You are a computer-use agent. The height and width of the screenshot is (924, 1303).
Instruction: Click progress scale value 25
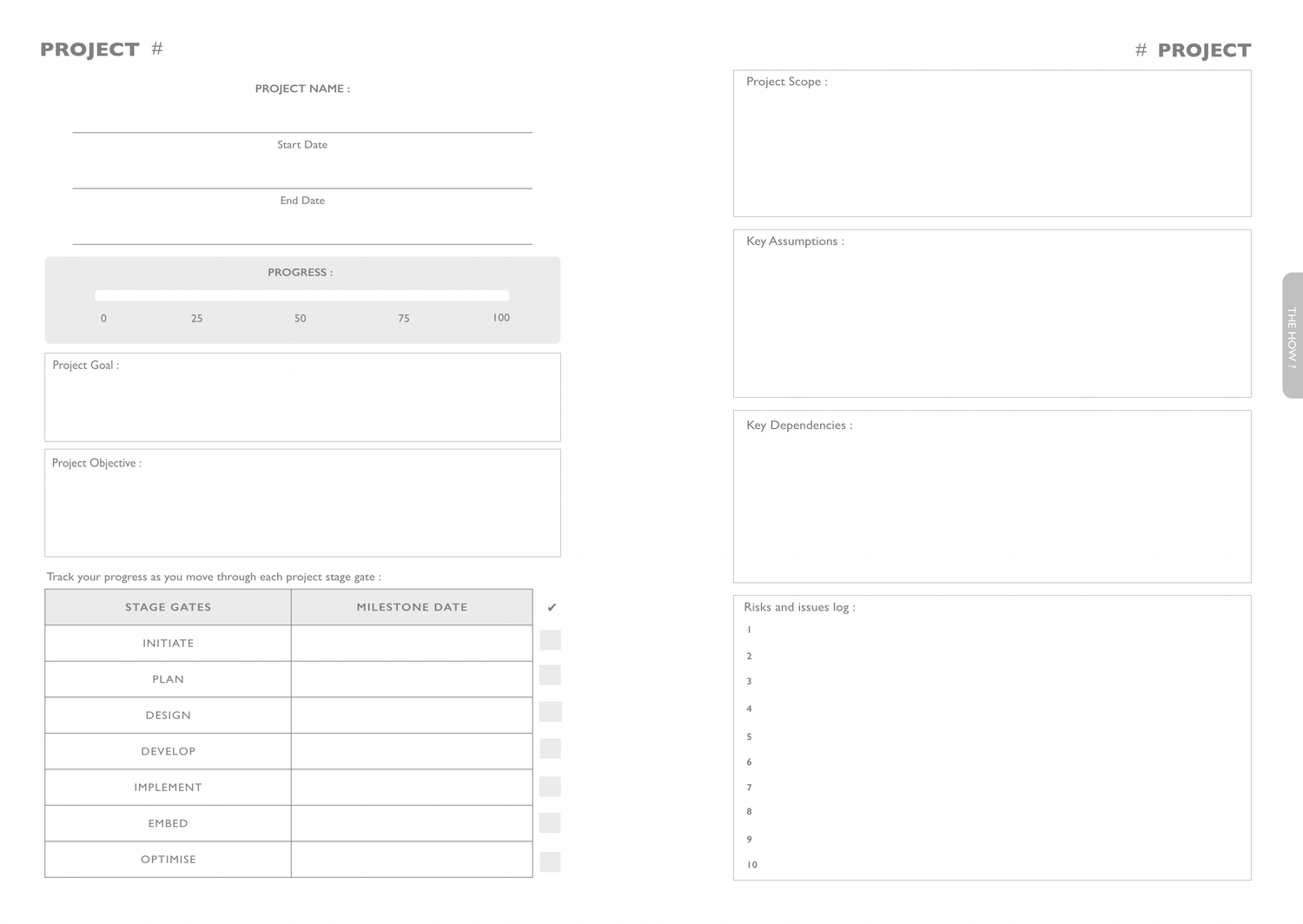point(197,319)
